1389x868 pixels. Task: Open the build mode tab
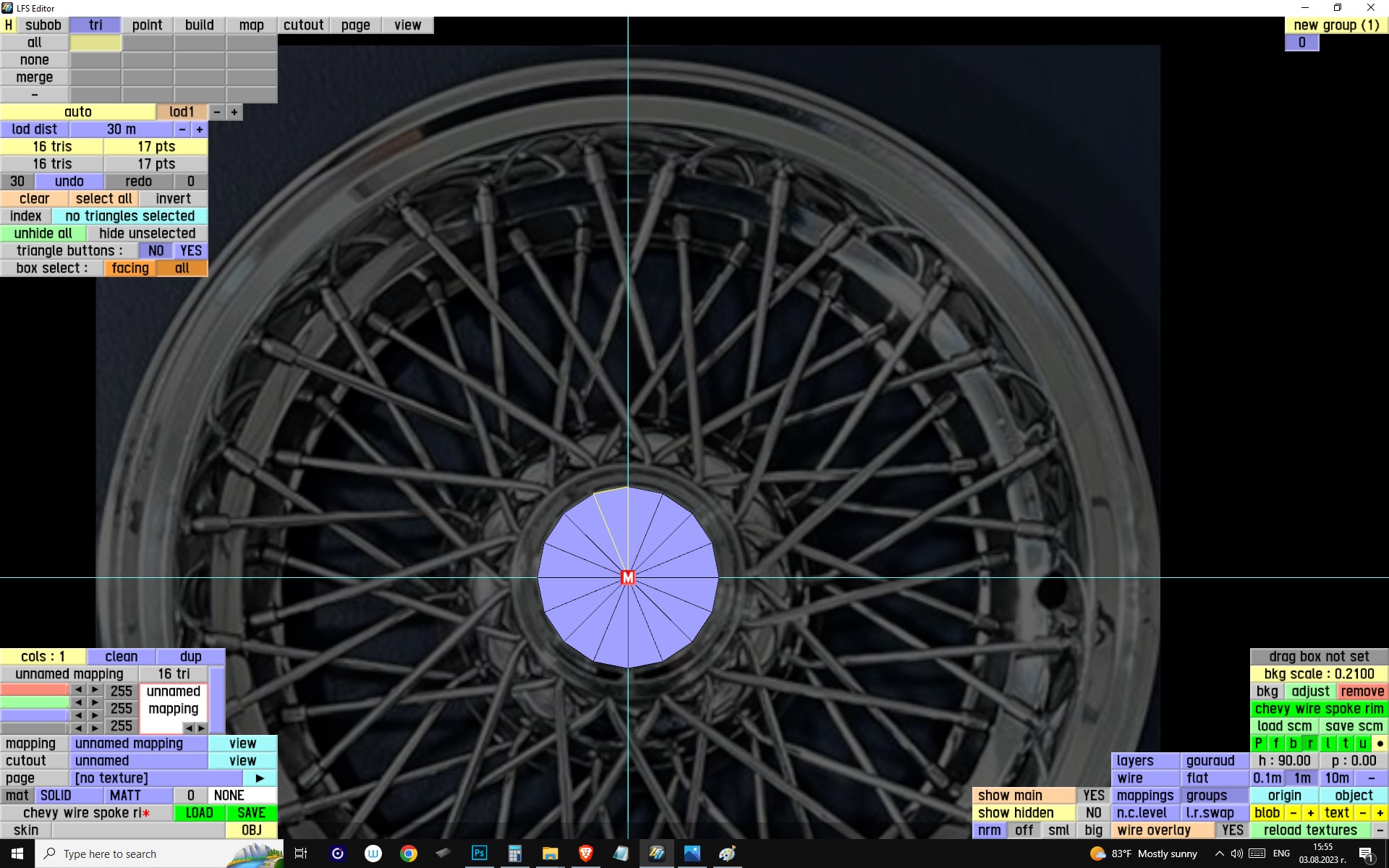(x=199, y=25)
